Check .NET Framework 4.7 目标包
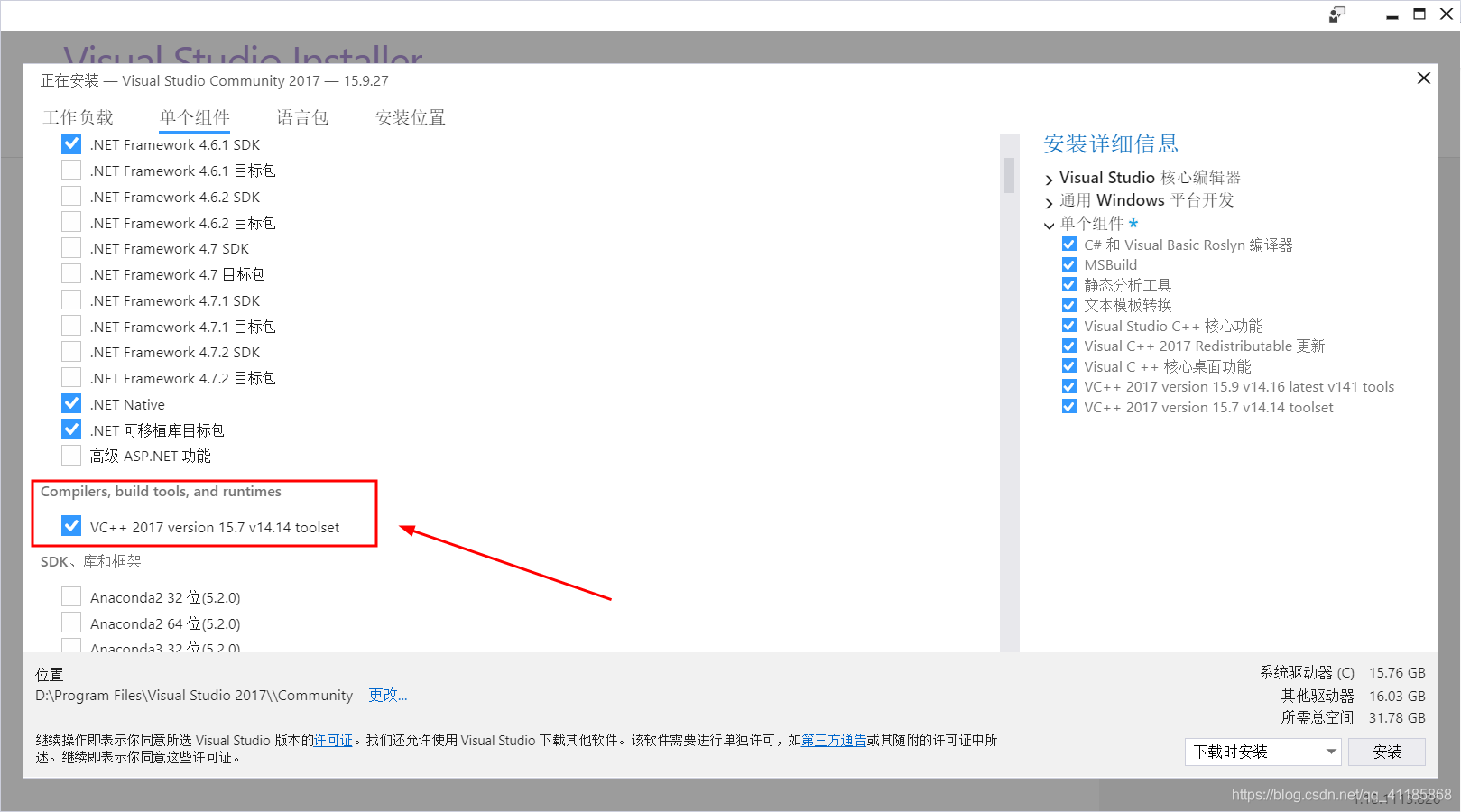This screenshot has height=812, width=1461. tap(71, 274)
